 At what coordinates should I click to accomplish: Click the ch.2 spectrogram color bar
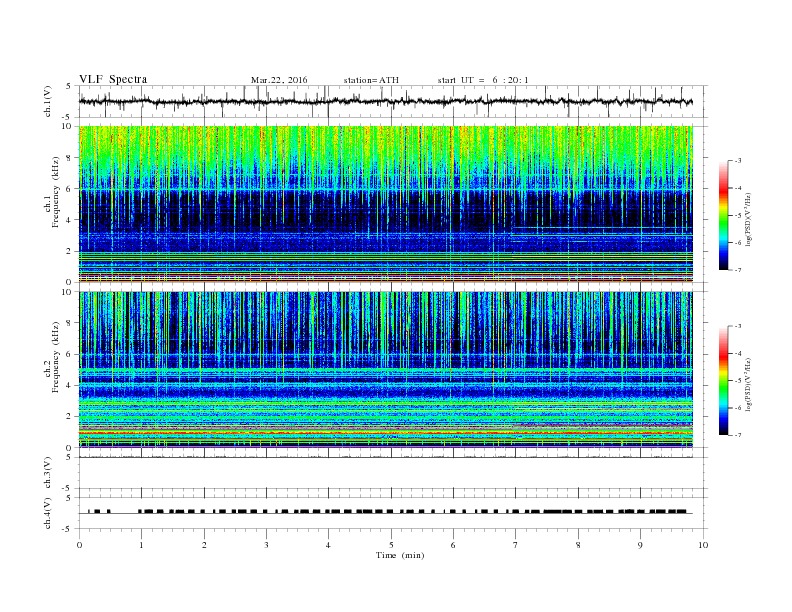723,381
